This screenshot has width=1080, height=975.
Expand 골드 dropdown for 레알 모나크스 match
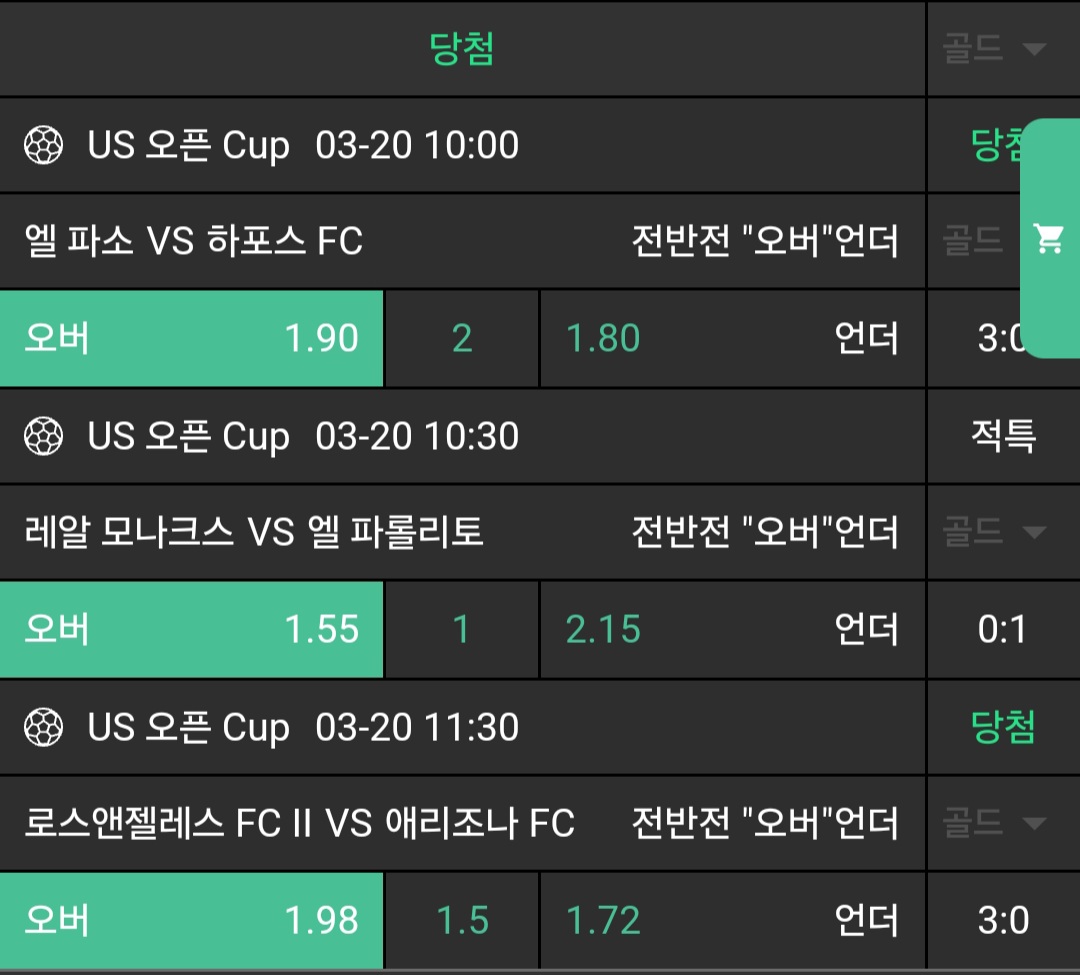click(x=993, y=531)
